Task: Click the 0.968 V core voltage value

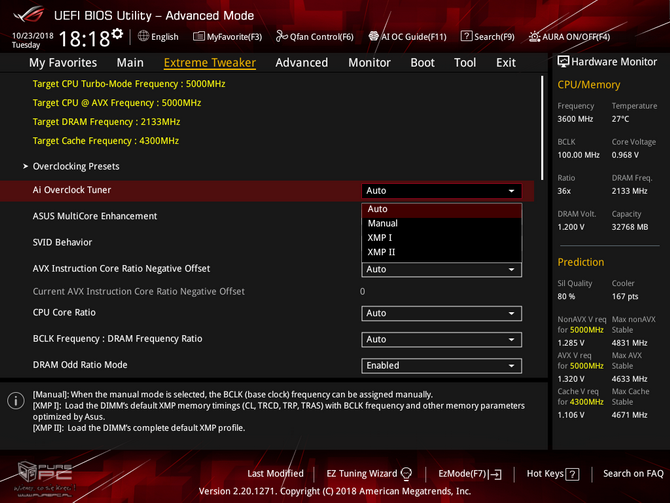Action: point(625,155)
